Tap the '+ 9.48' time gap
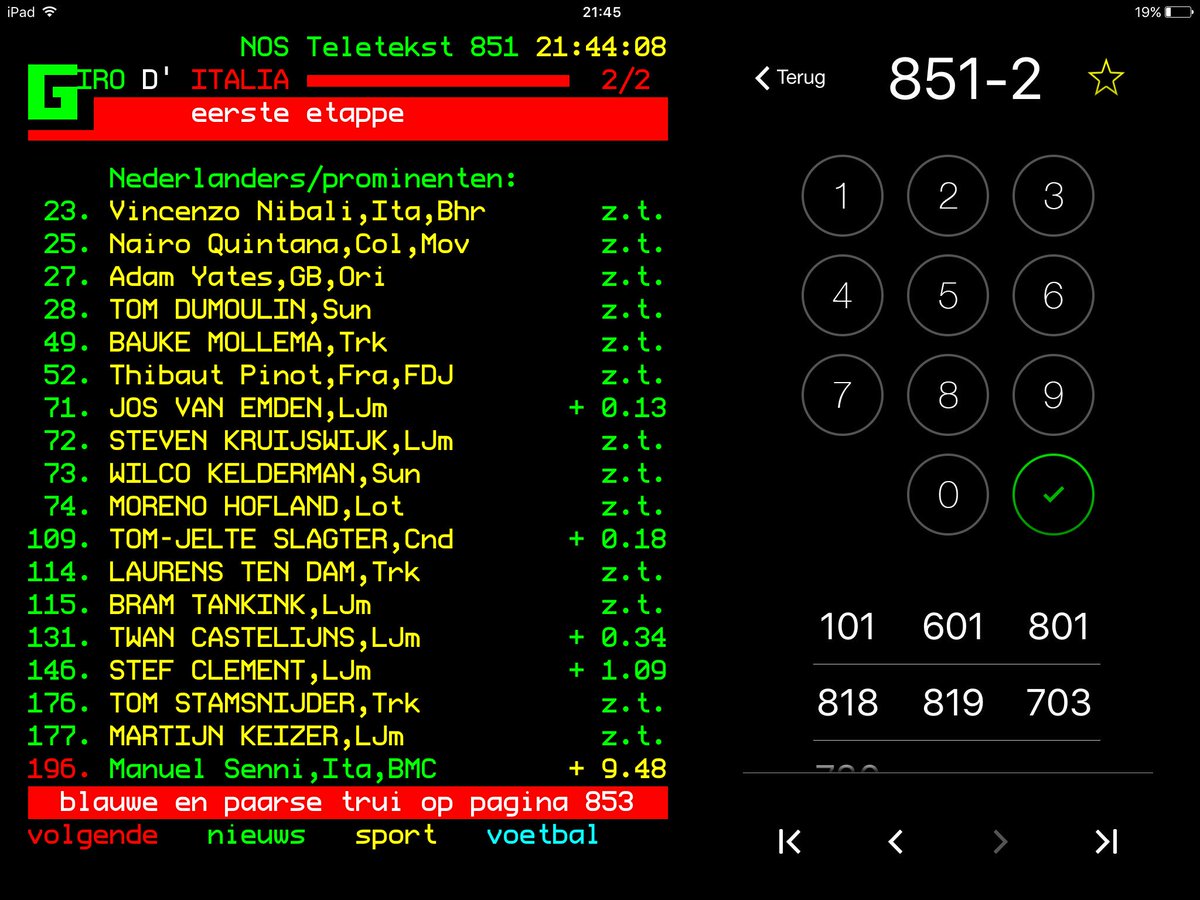1200x900 pixels. coord(617,769)
